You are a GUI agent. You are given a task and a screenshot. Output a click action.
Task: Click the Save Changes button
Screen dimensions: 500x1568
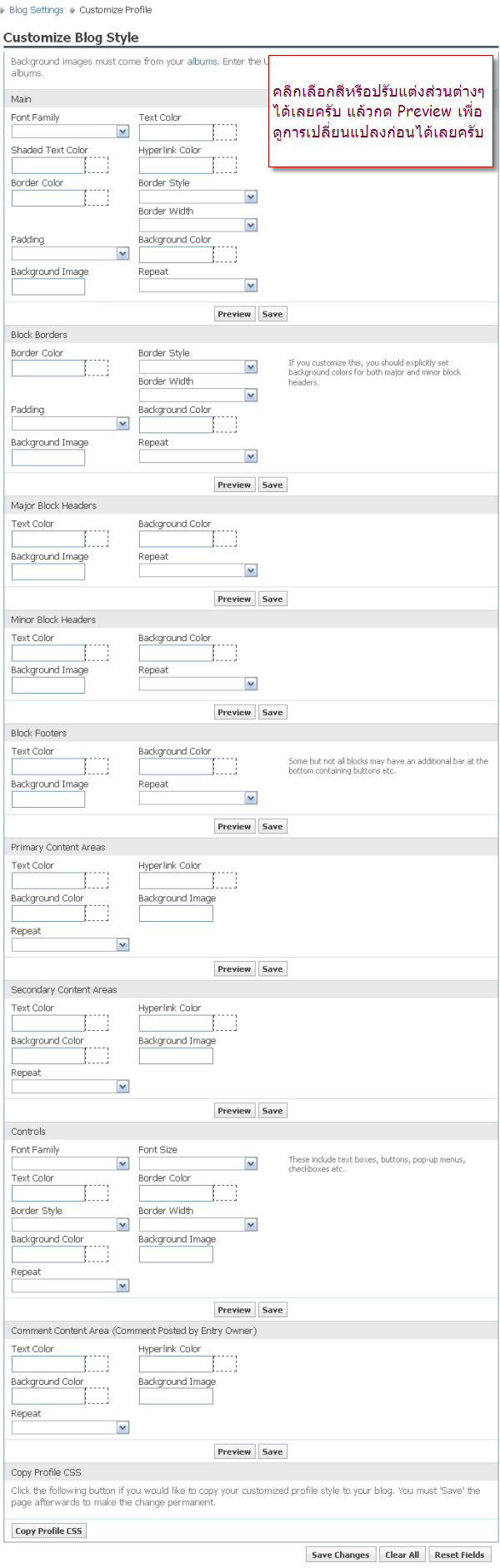click(340, 1555)
